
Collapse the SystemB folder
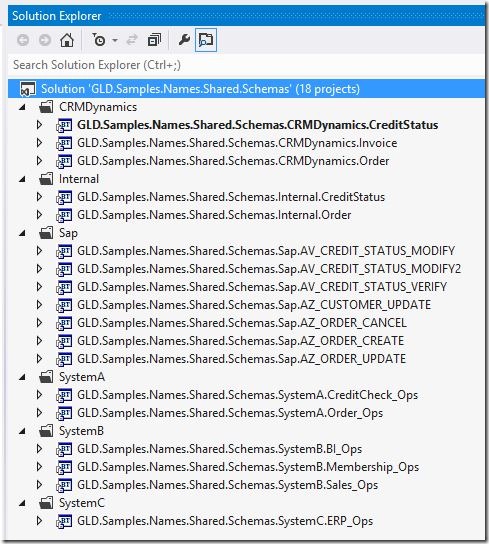[23, 431]
